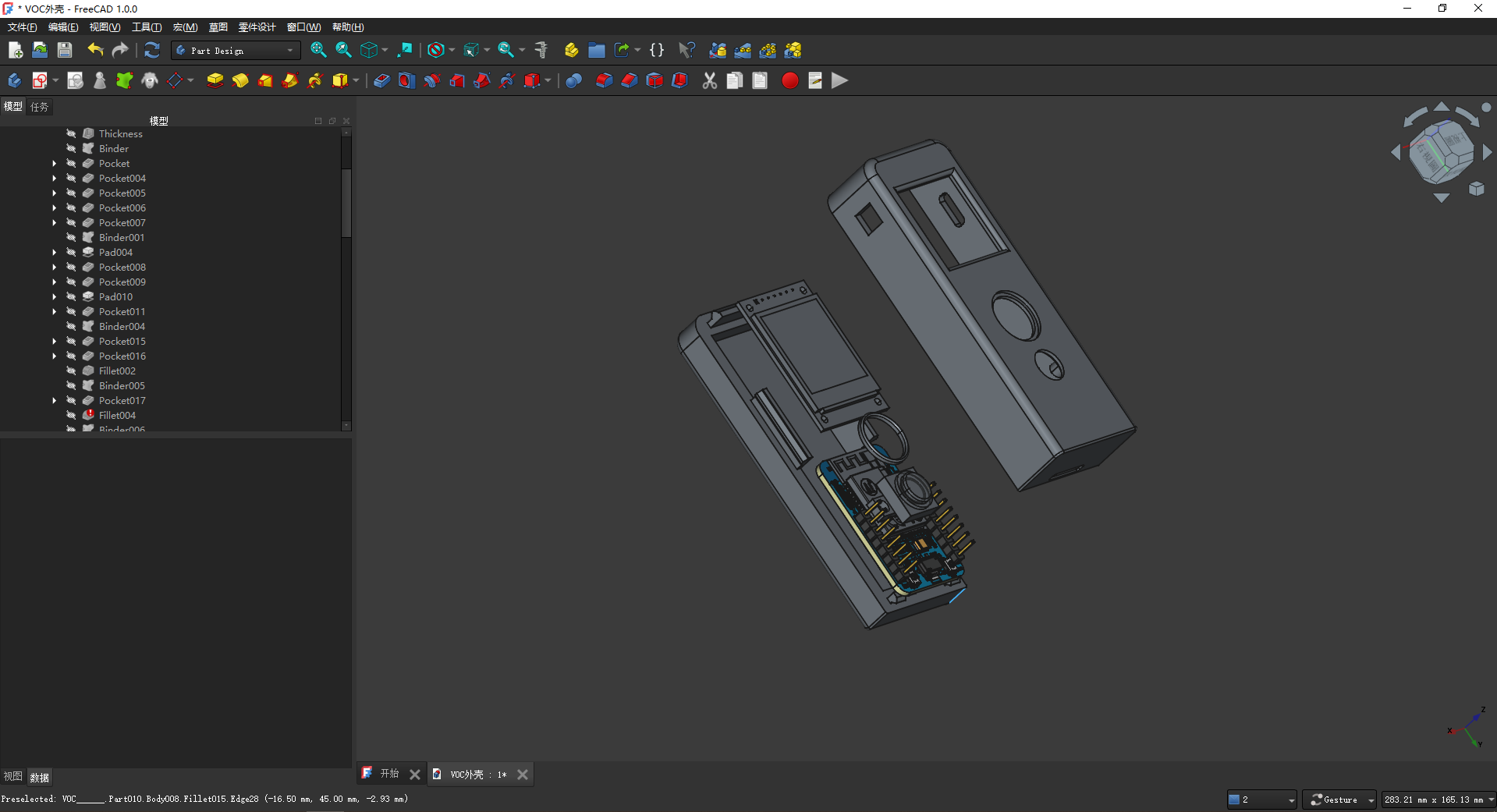This screenshot has width=1497, height=812.
Task: Open the Part Design workbench selector
Action: (x=234, y=50)
